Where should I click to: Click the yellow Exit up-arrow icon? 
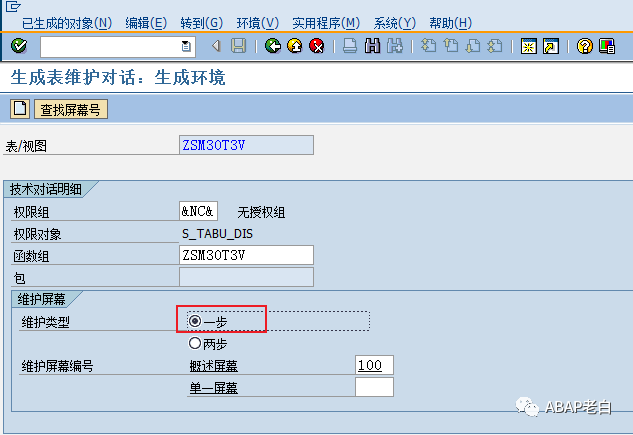(x=295, y=46)
